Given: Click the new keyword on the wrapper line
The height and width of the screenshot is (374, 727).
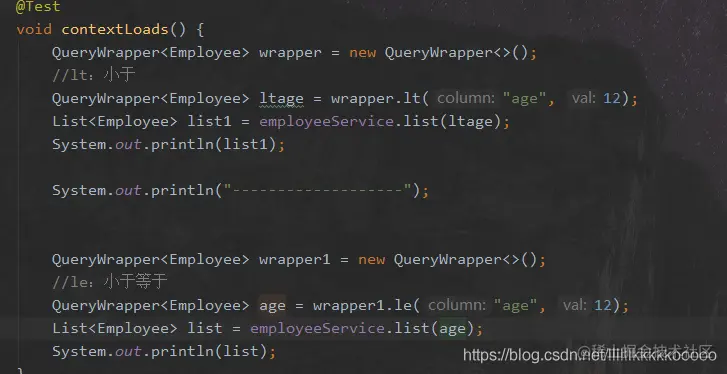Looking at the screenshot, I should pyautogui.click(x=362, y=53).
